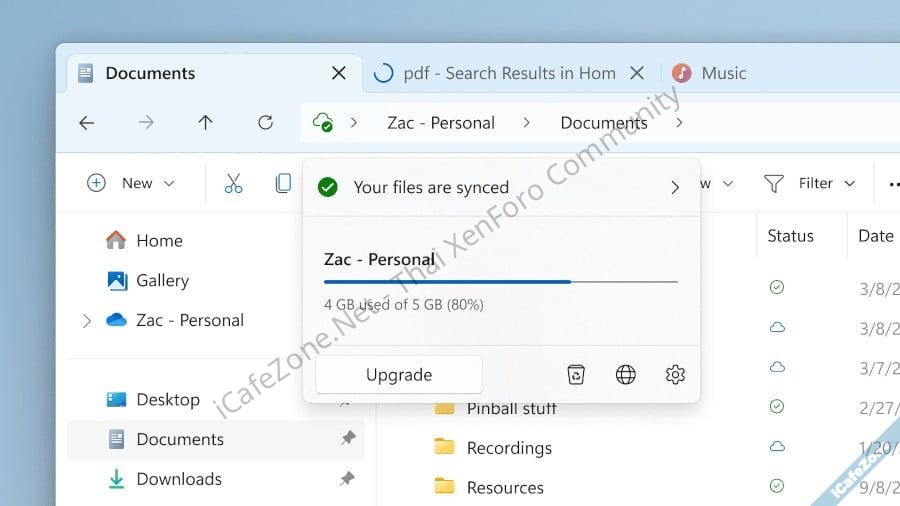900x506 pixels.
Task: Click the OneDrive sync status cloud icon
Action: tap(322, 122)
